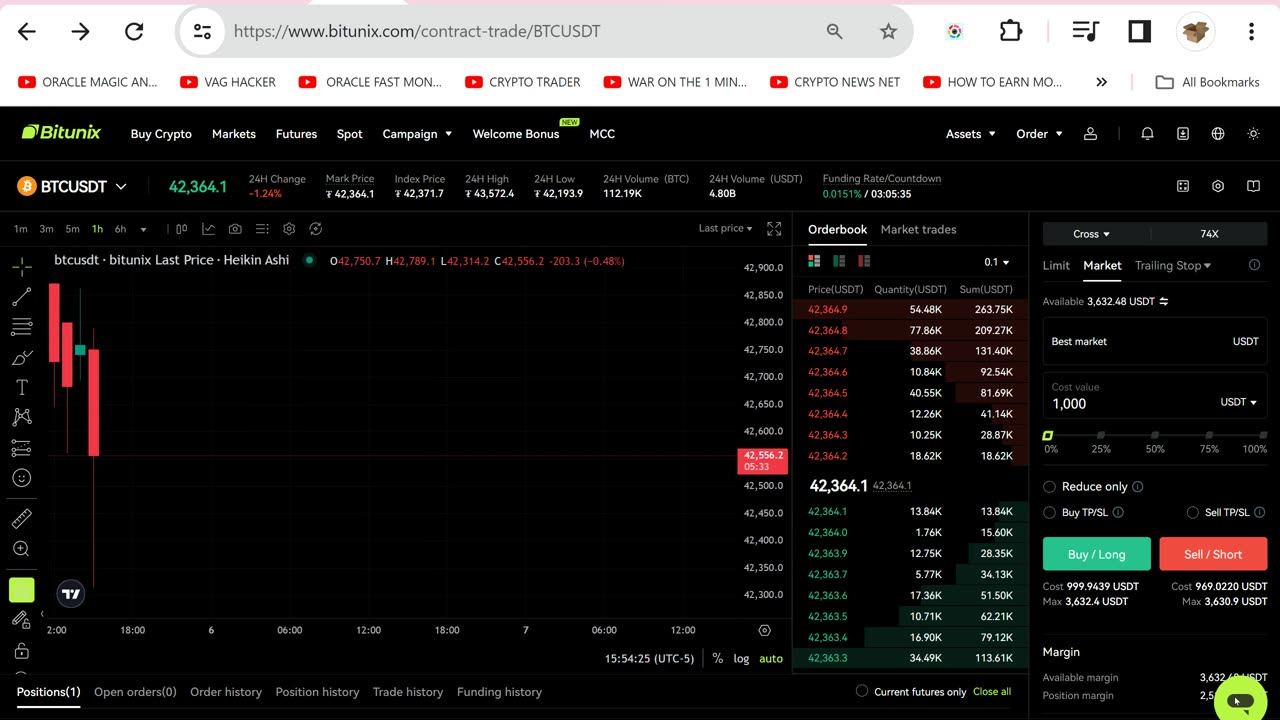Open the Trailing Stop order type dropdown
The width and height of the screenshot is (1280, 720).
[x=1173, y=265]
